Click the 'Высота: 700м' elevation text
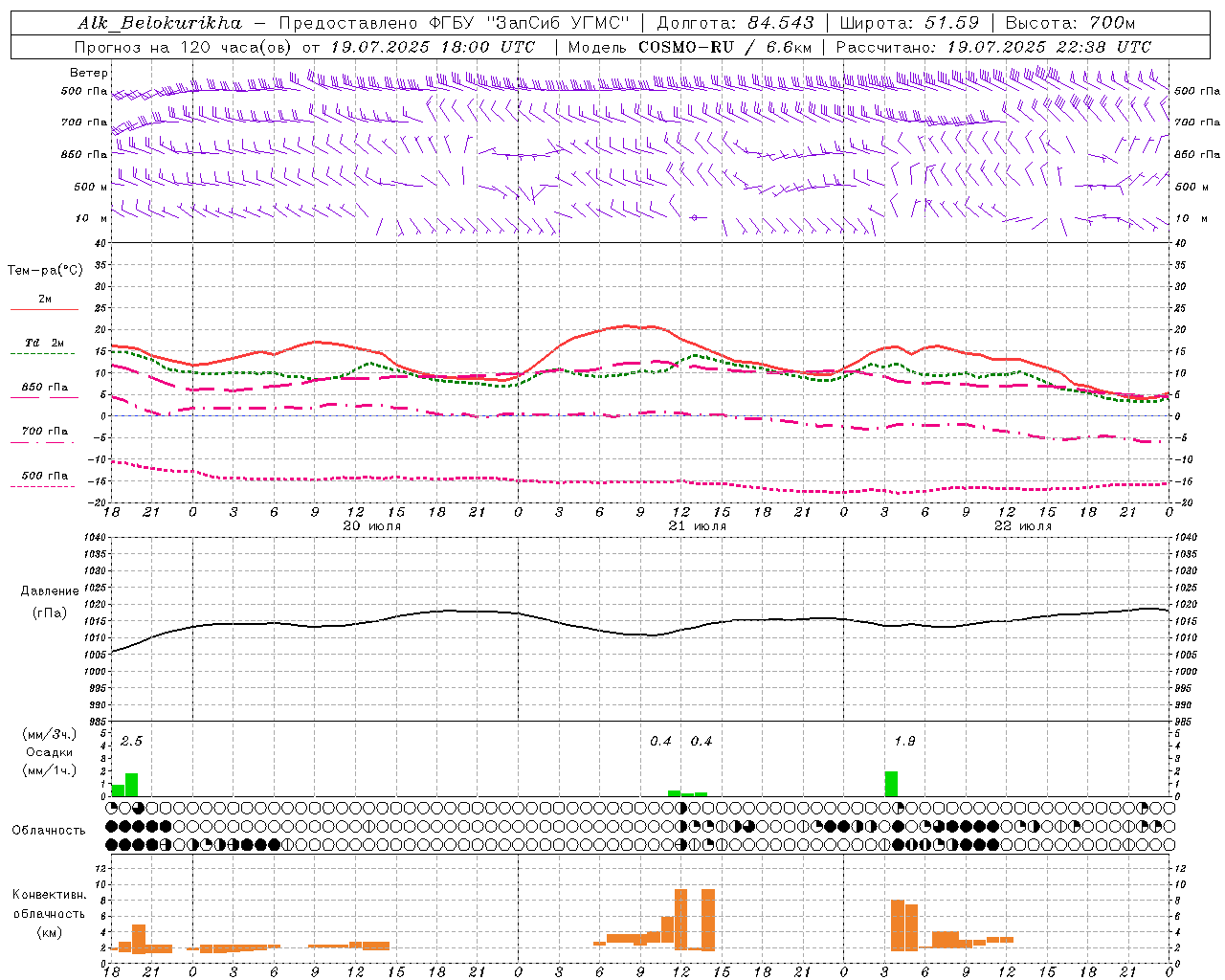This screenshot has height=980, width=1225. click(1070, 23)
